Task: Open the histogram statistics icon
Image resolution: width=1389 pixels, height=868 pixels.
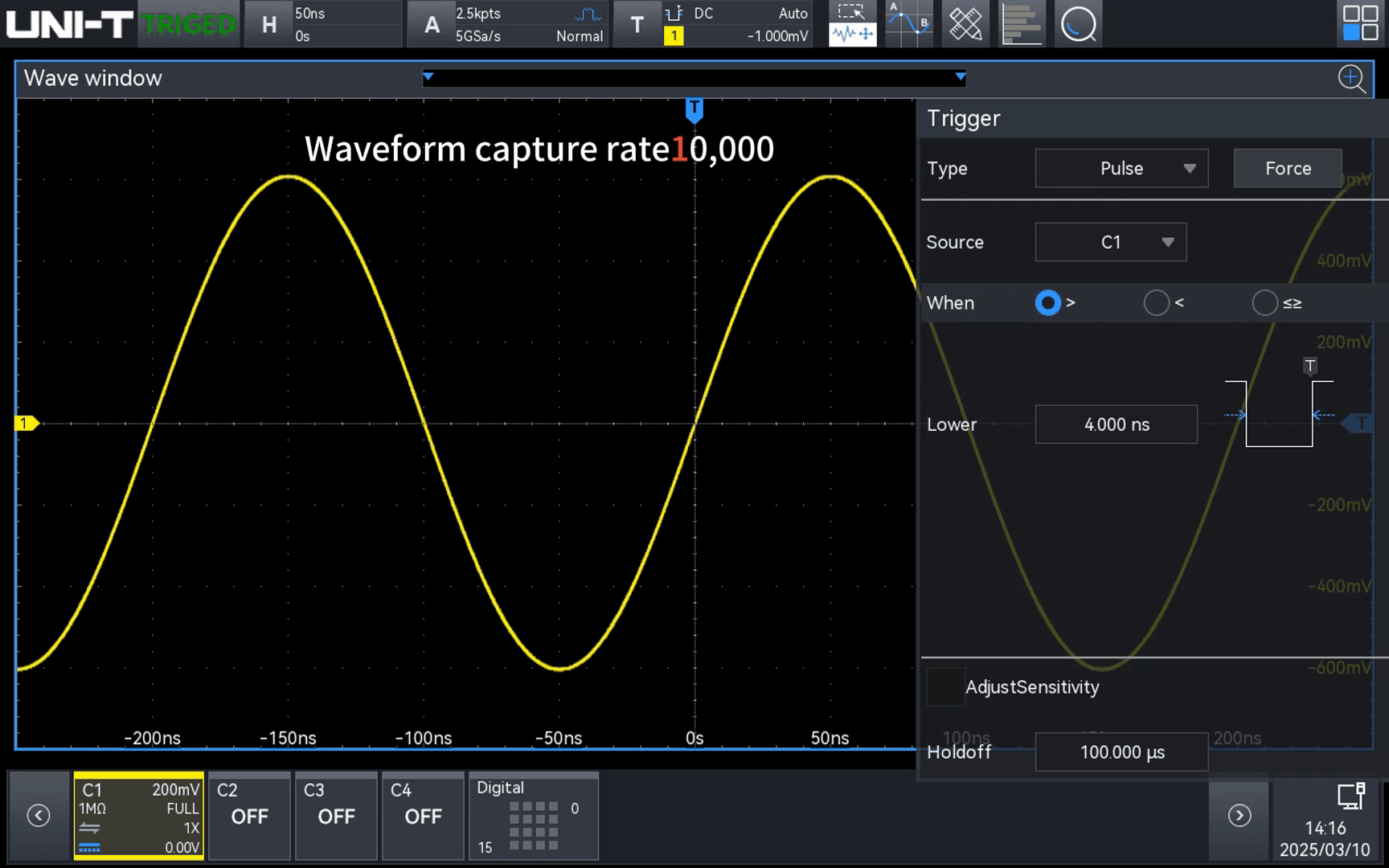Action: pyautogui.click(x=1022, y=24)
